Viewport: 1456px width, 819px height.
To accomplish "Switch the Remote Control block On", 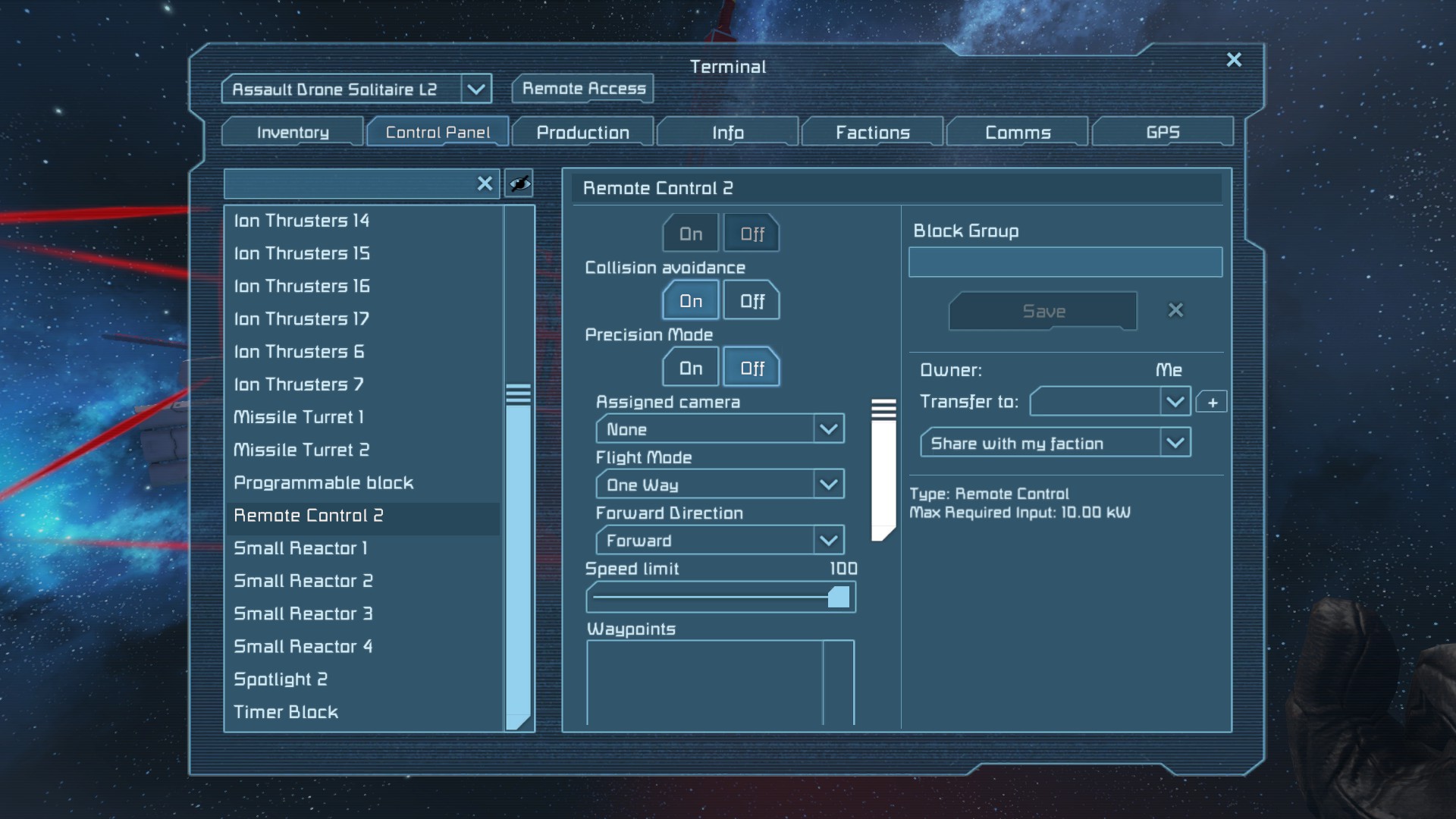I will [690, 234].
